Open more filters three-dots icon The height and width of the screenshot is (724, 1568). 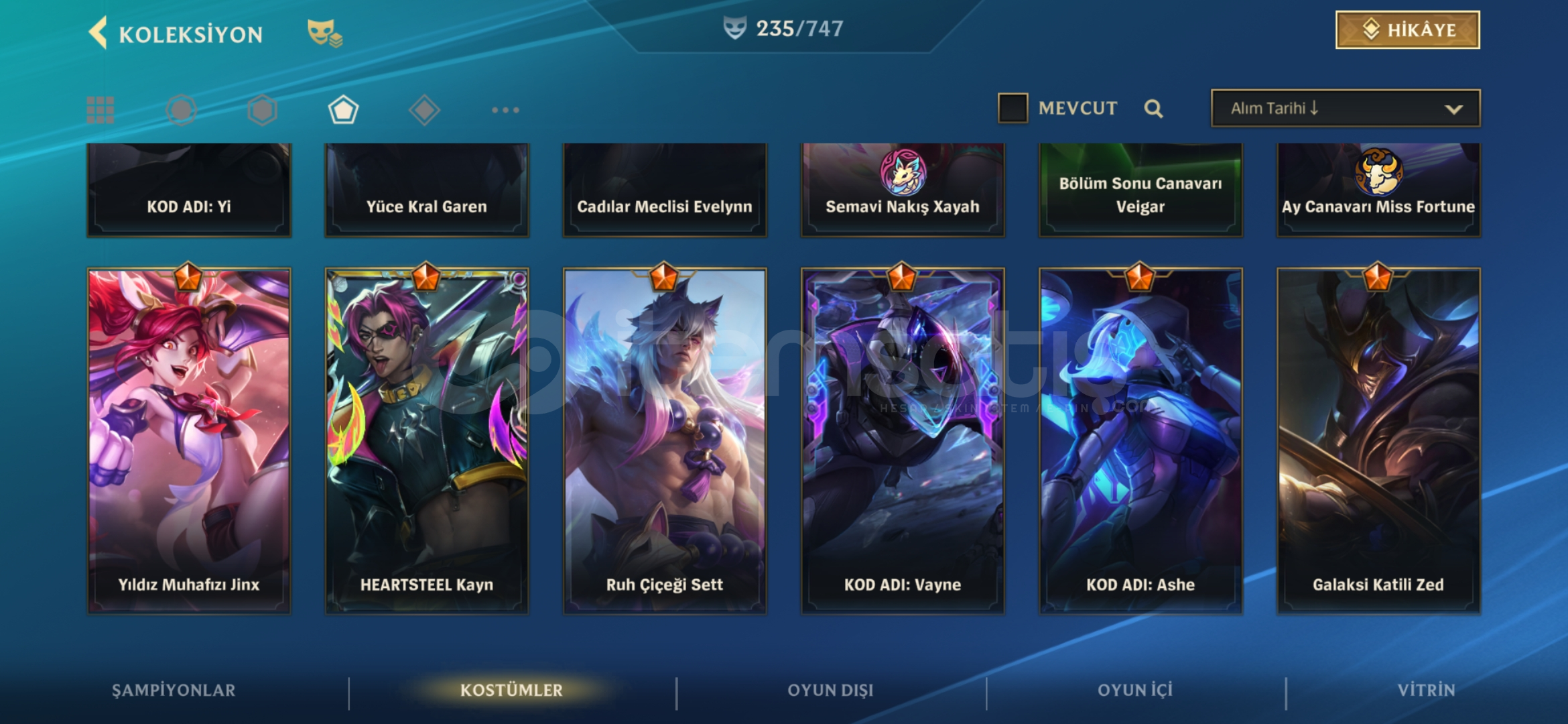505,110
